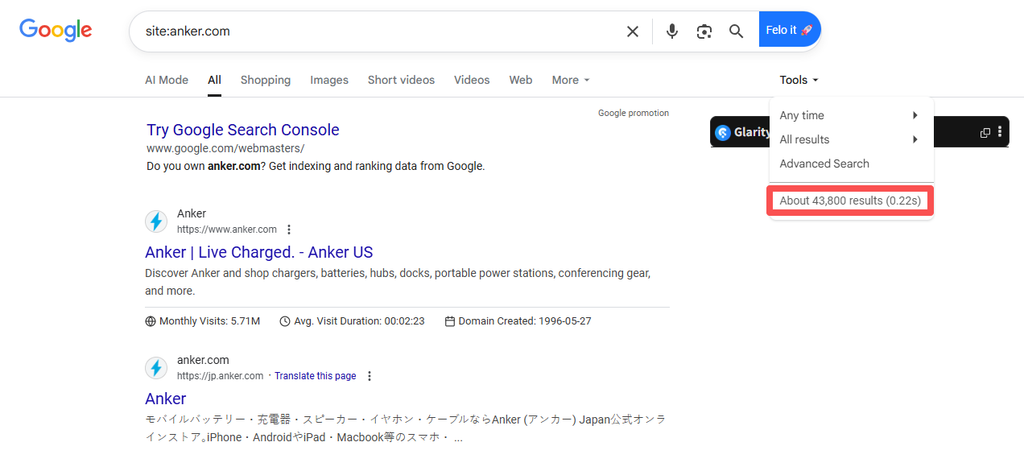The width and height of the screenshot is (1024, 451).
Task: Click the Monthly Visits: 5.71M text
Action: pyautogui.click(x=210, y=321)
